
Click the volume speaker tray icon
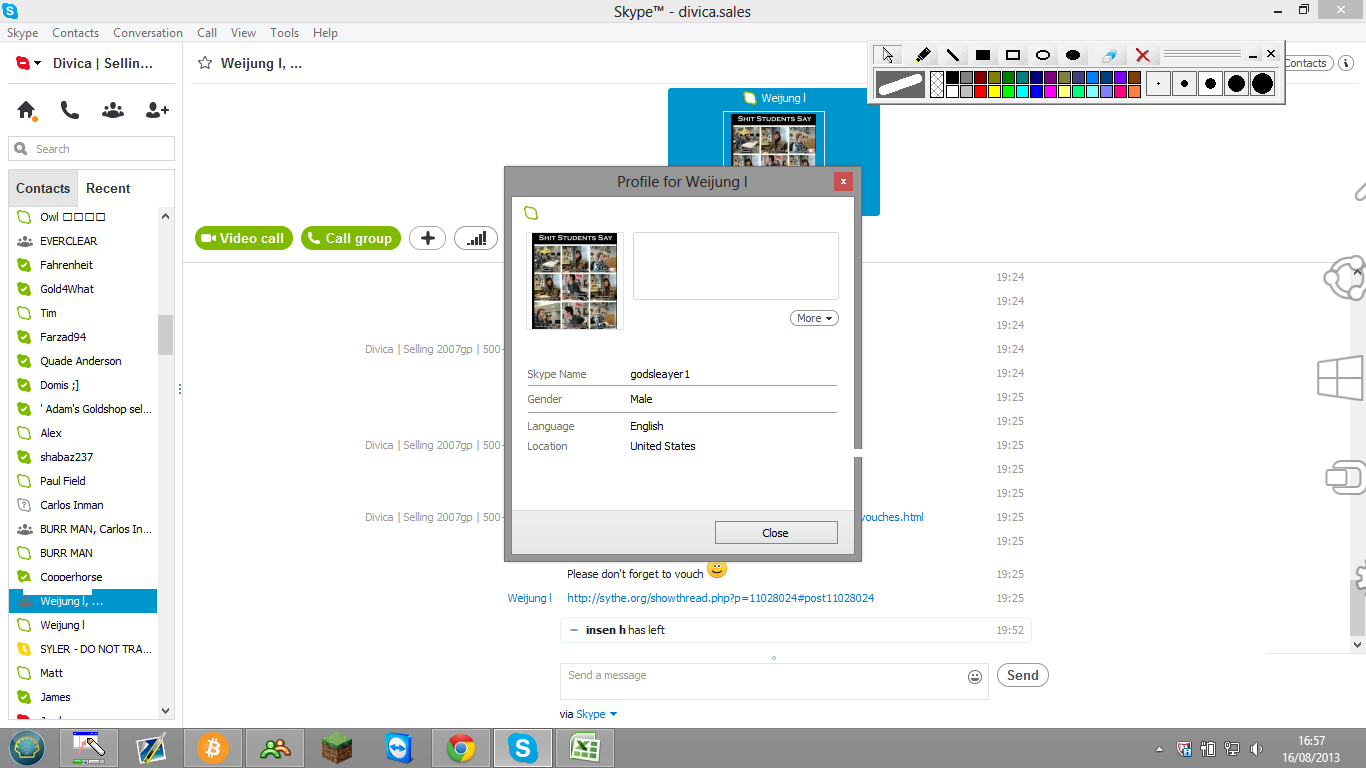[1257, 749]
